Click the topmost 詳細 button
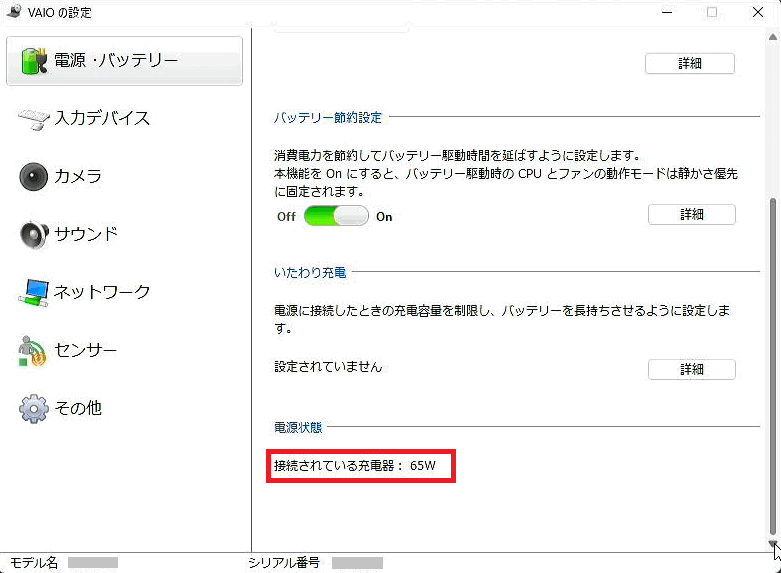This screenshot has height=573, width=781. [x=689, y=63]
